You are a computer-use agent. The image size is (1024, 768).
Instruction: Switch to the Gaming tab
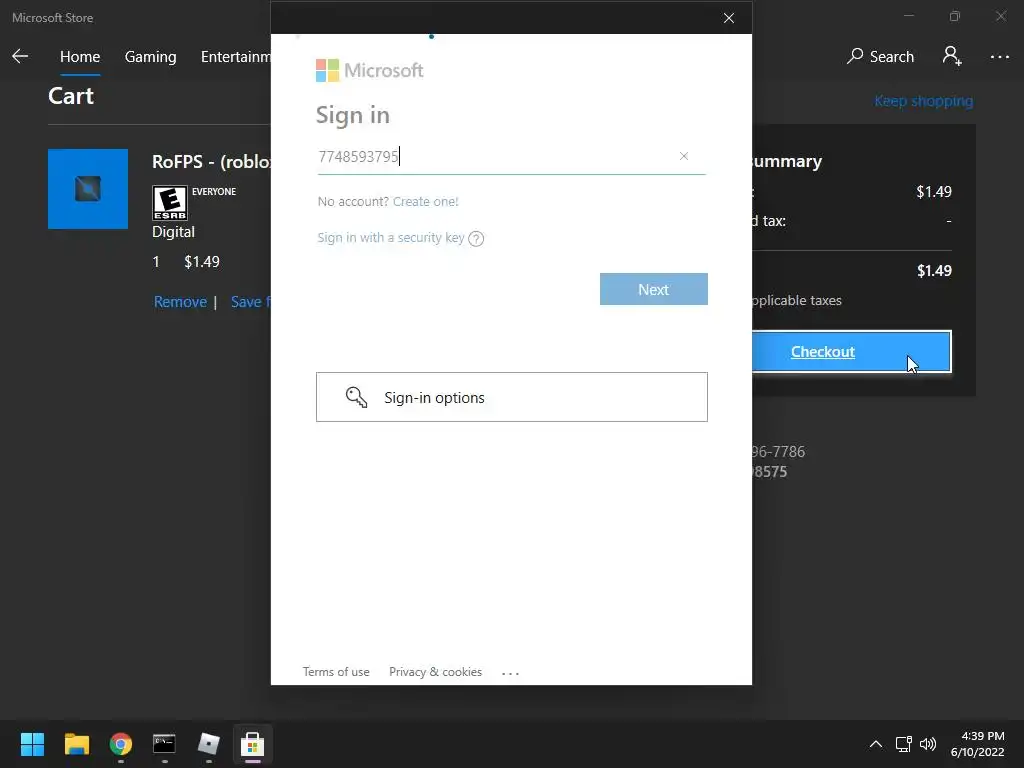point(150,57)
